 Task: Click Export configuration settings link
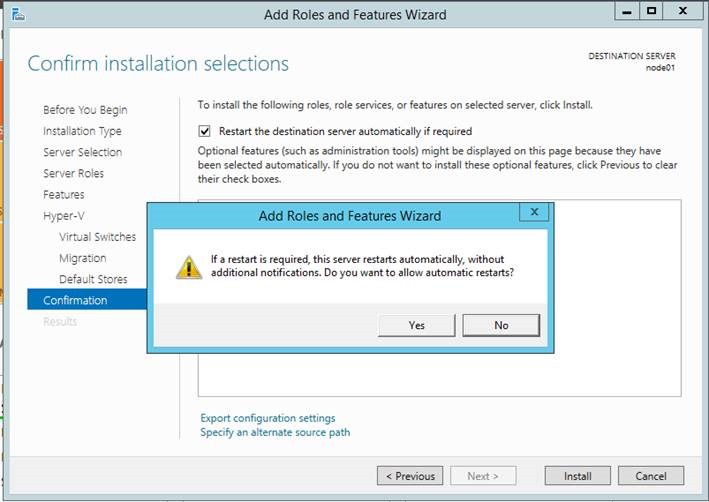point(267,418)
